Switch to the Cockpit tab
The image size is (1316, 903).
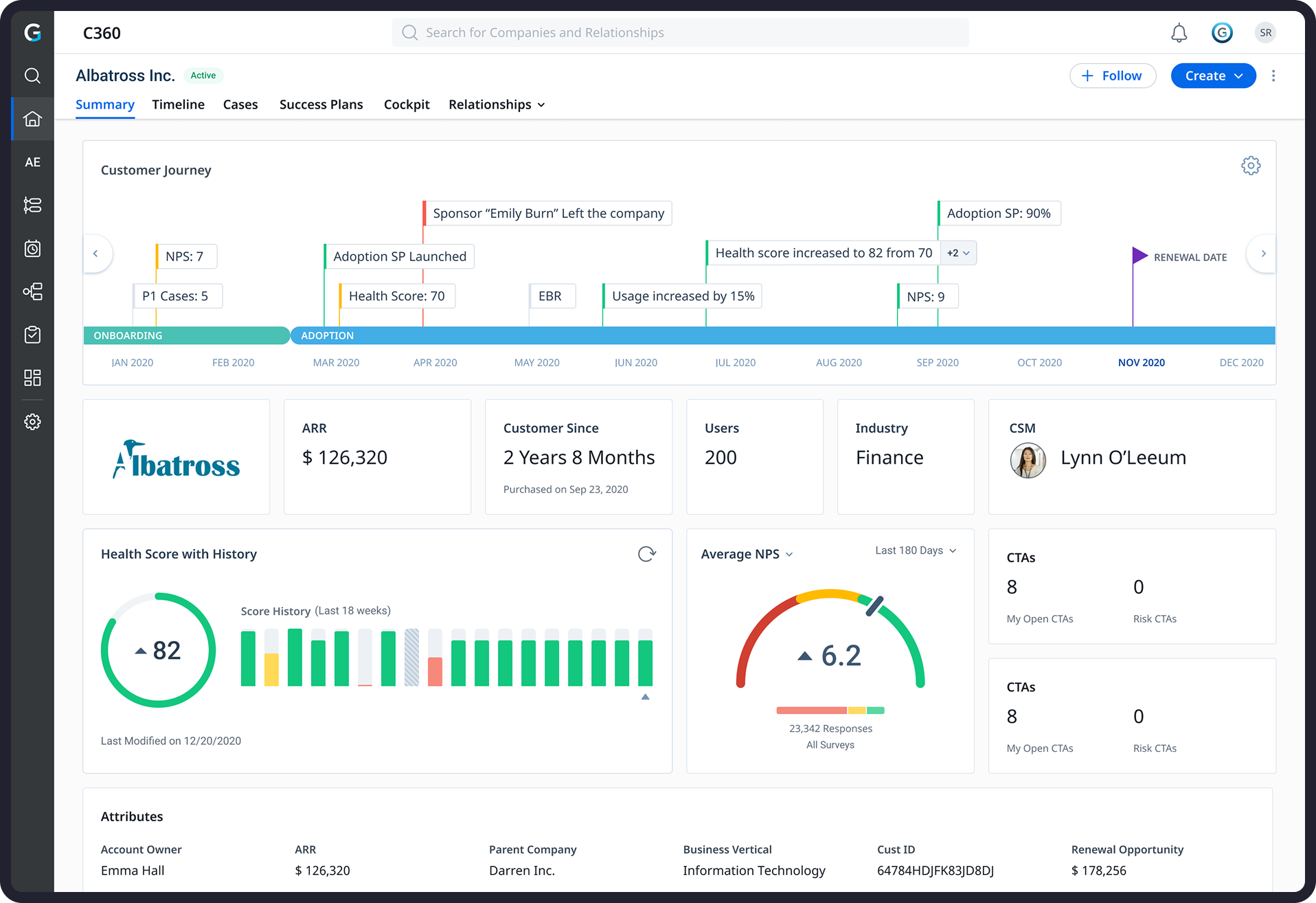(x=407, y=104)
